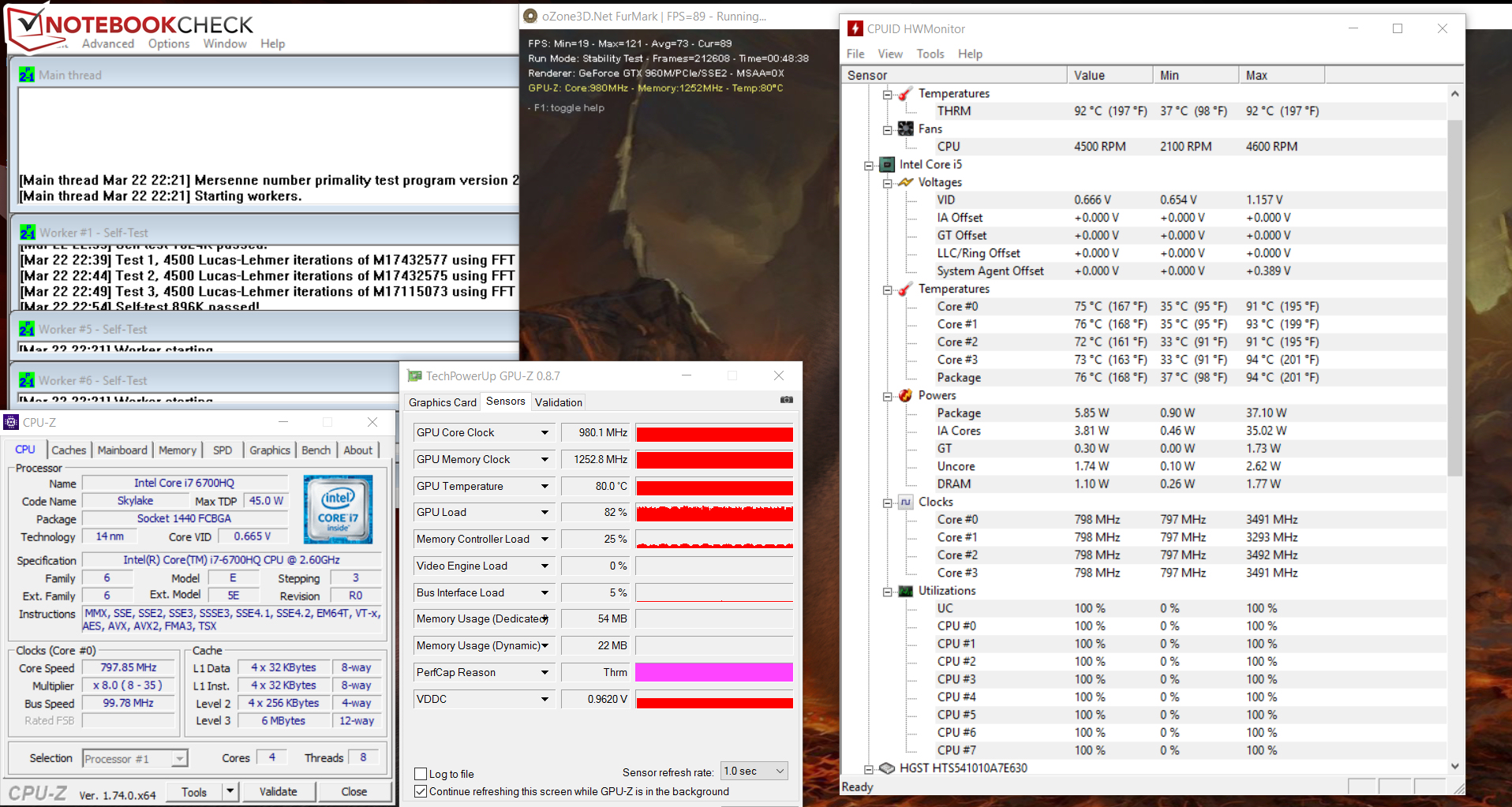The image size is (1512, 807).
Task: Open the VDDC sensor dropdown
Action: (545, 699)
